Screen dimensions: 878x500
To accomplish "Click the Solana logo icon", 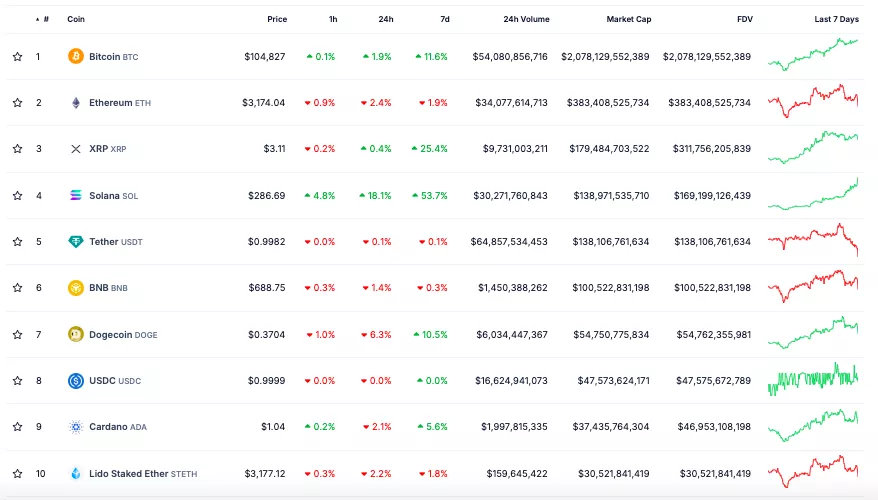I will click(x=75, y=196).
